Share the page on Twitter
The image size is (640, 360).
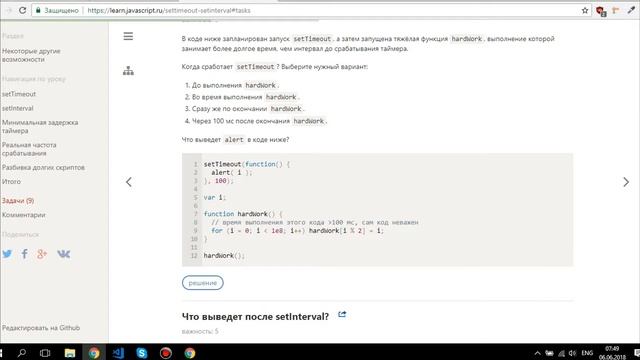(x=7, y=254)
